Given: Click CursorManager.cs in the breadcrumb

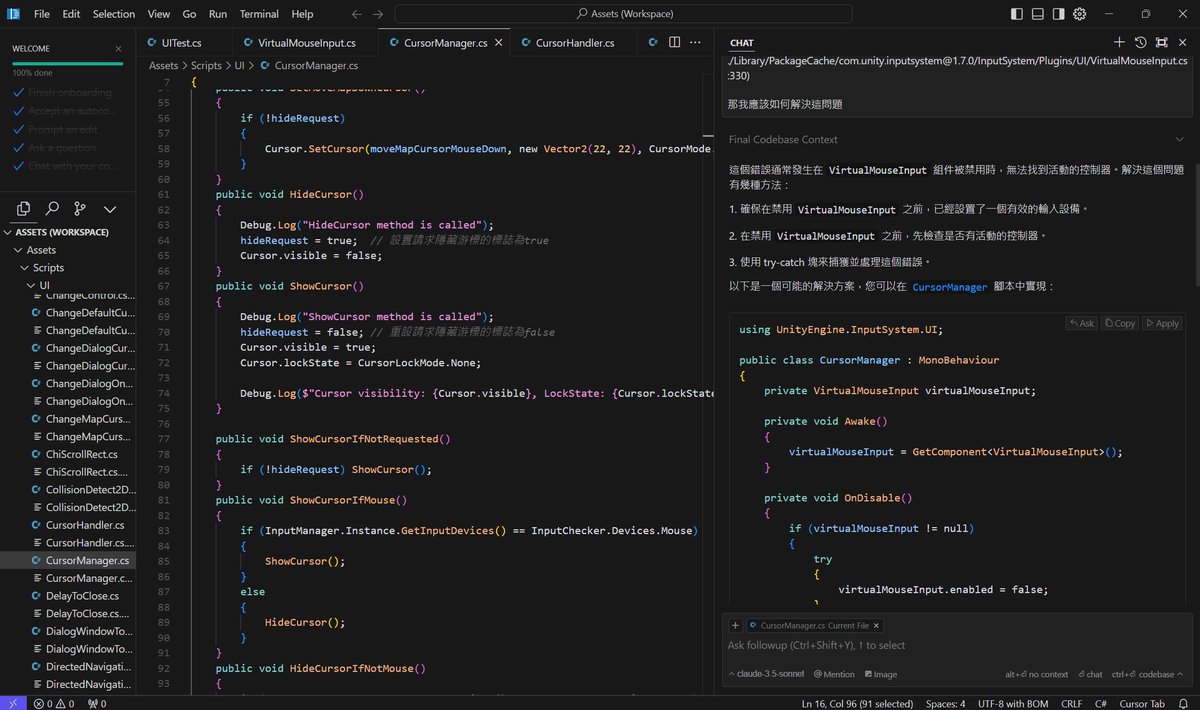Looking at the screenshot, I should point(316,65).
